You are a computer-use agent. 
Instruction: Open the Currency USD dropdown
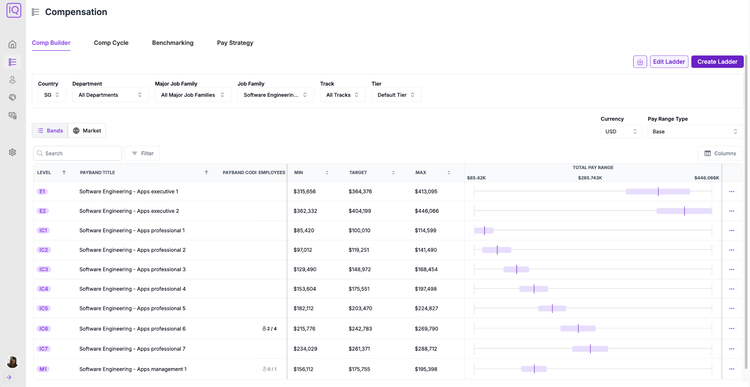pyautogui.click(x=621, y=132)
